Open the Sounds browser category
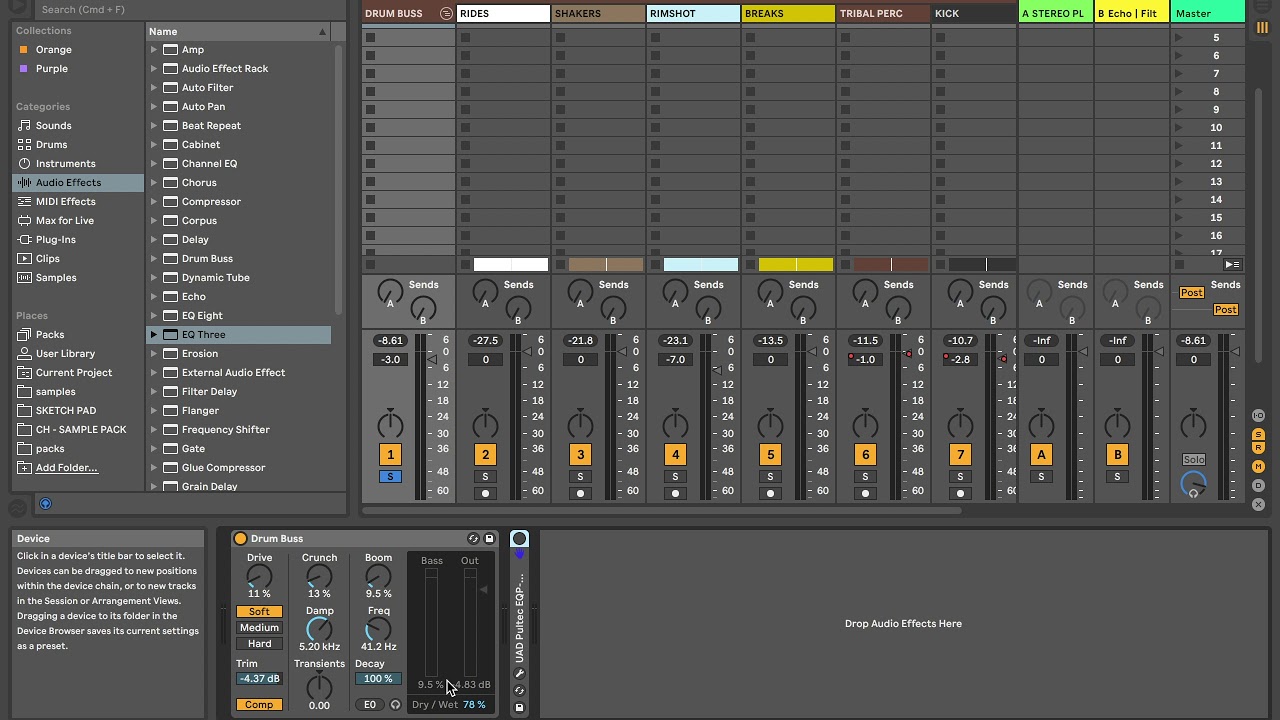This screenshot has height=720, width=1280. [x=53, y=126]
